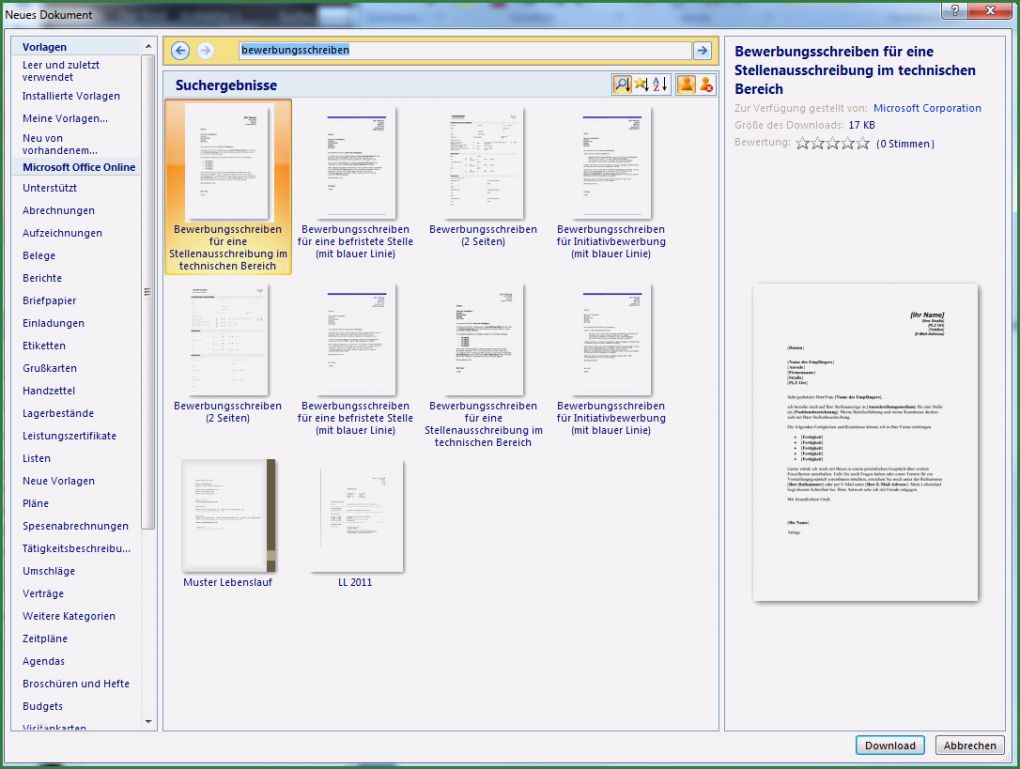Start search with arrow button
This screenshot has height=769, width=1020.
702,50
